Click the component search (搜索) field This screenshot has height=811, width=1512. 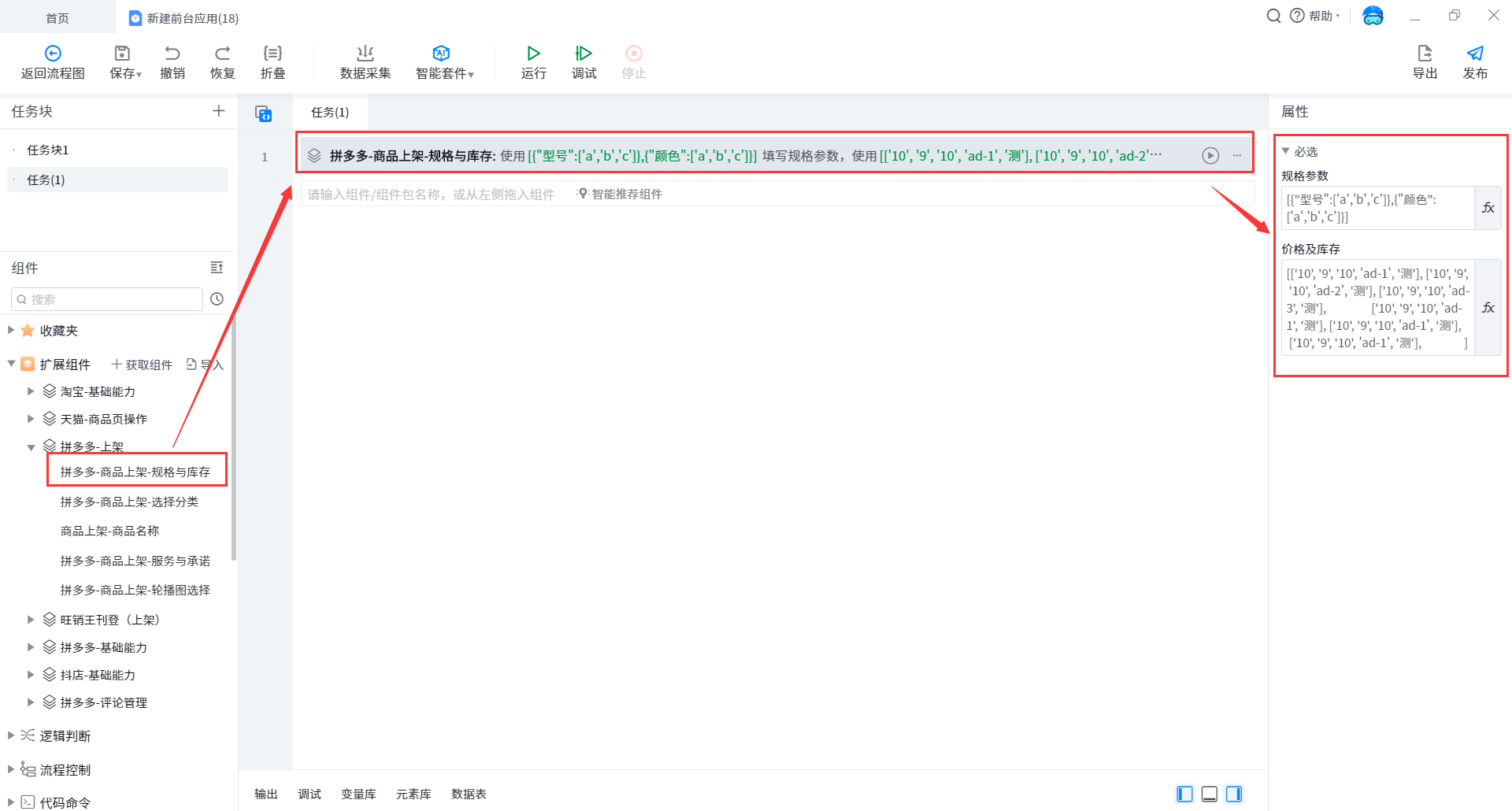[x=110, y=299]
